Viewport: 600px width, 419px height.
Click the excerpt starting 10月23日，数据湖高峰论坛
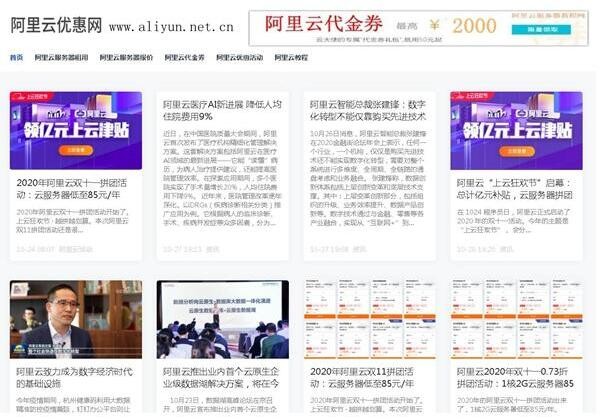pos(218,404)
